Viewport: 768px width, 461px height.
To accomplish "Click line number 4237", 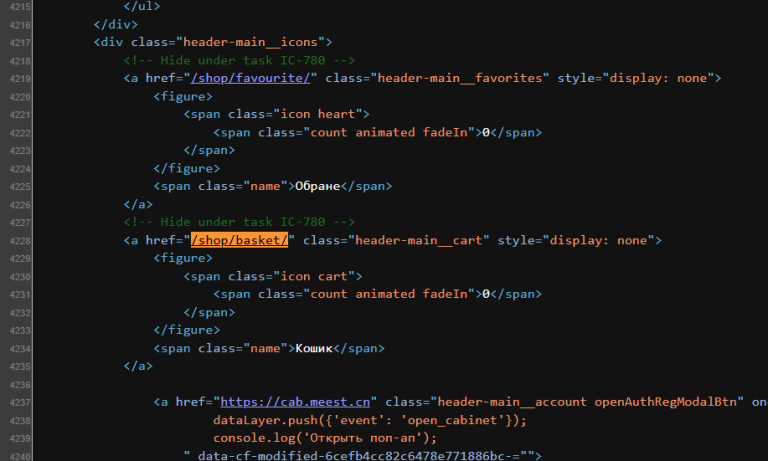I will (20, 403).
